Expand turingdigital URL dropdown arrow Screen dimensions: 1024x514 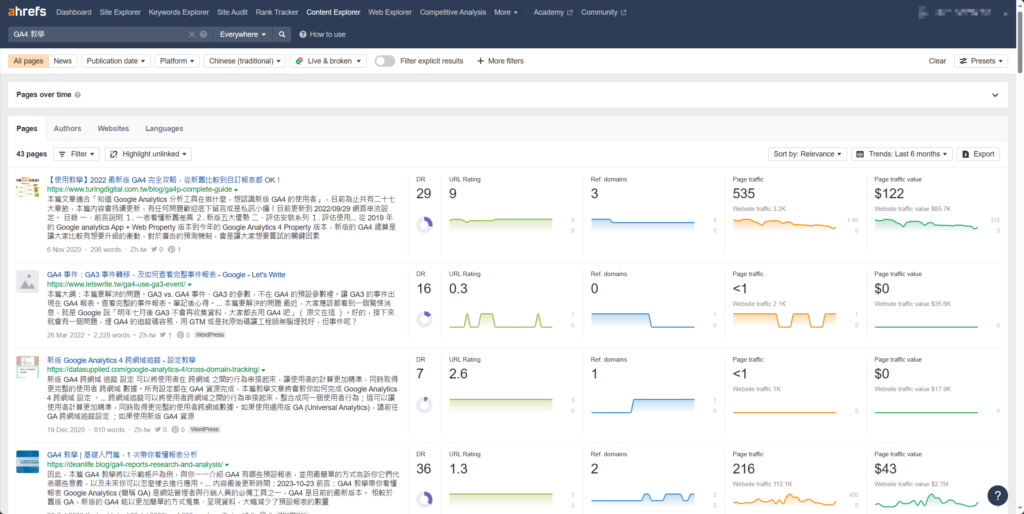tap(236, 190)
